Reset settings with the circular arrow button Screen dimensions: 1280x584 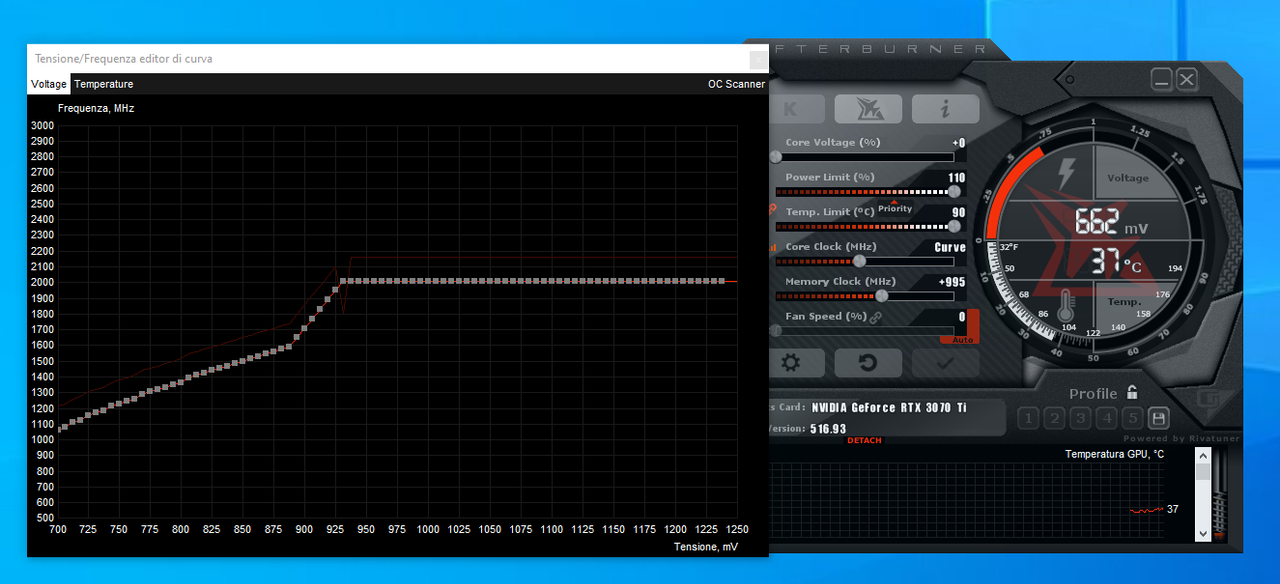click(867, 362)
